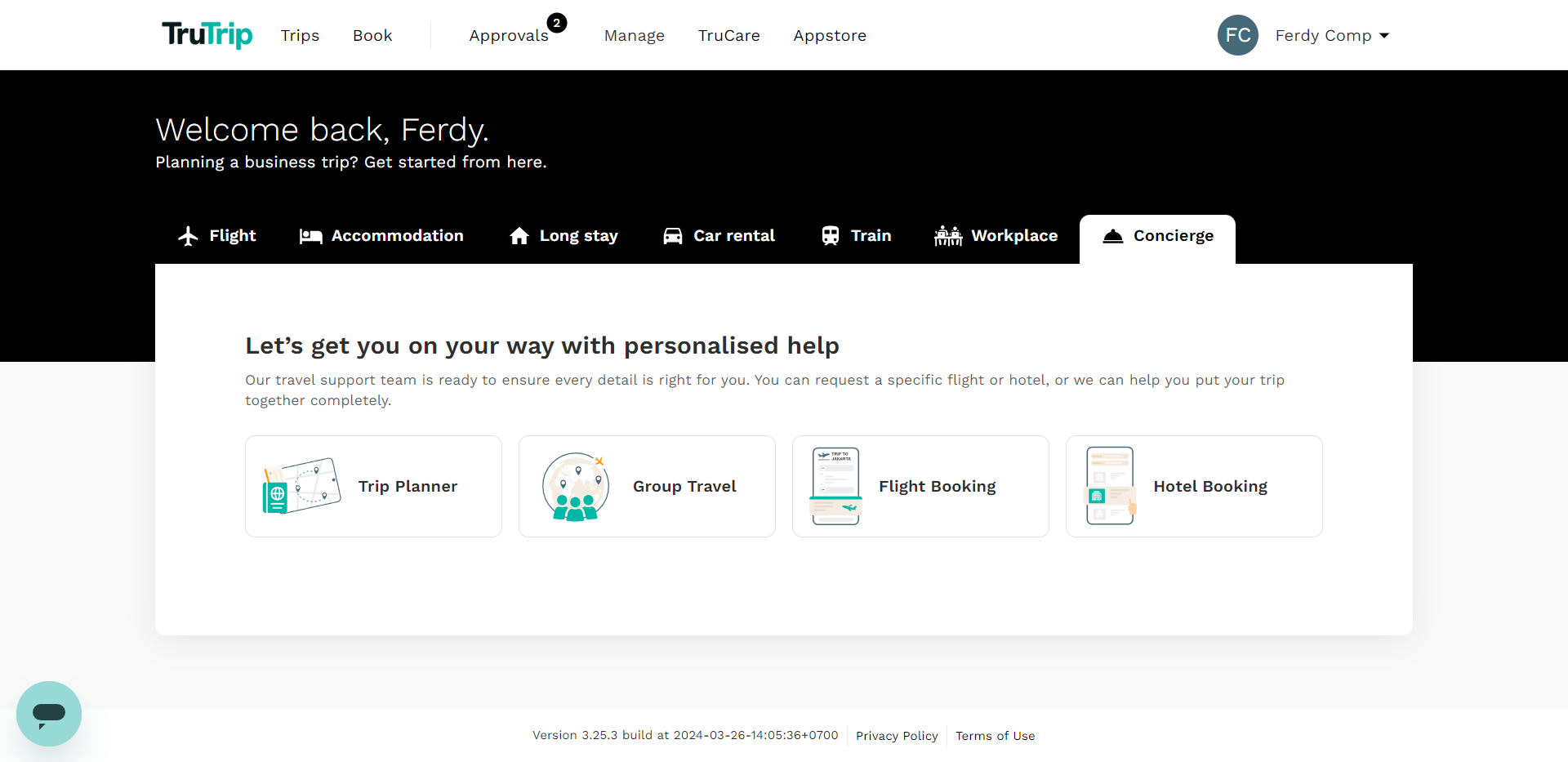Viewport: 1568px width, 762px height.
Task: Open the Book menu item
Action: pos(372,35)
